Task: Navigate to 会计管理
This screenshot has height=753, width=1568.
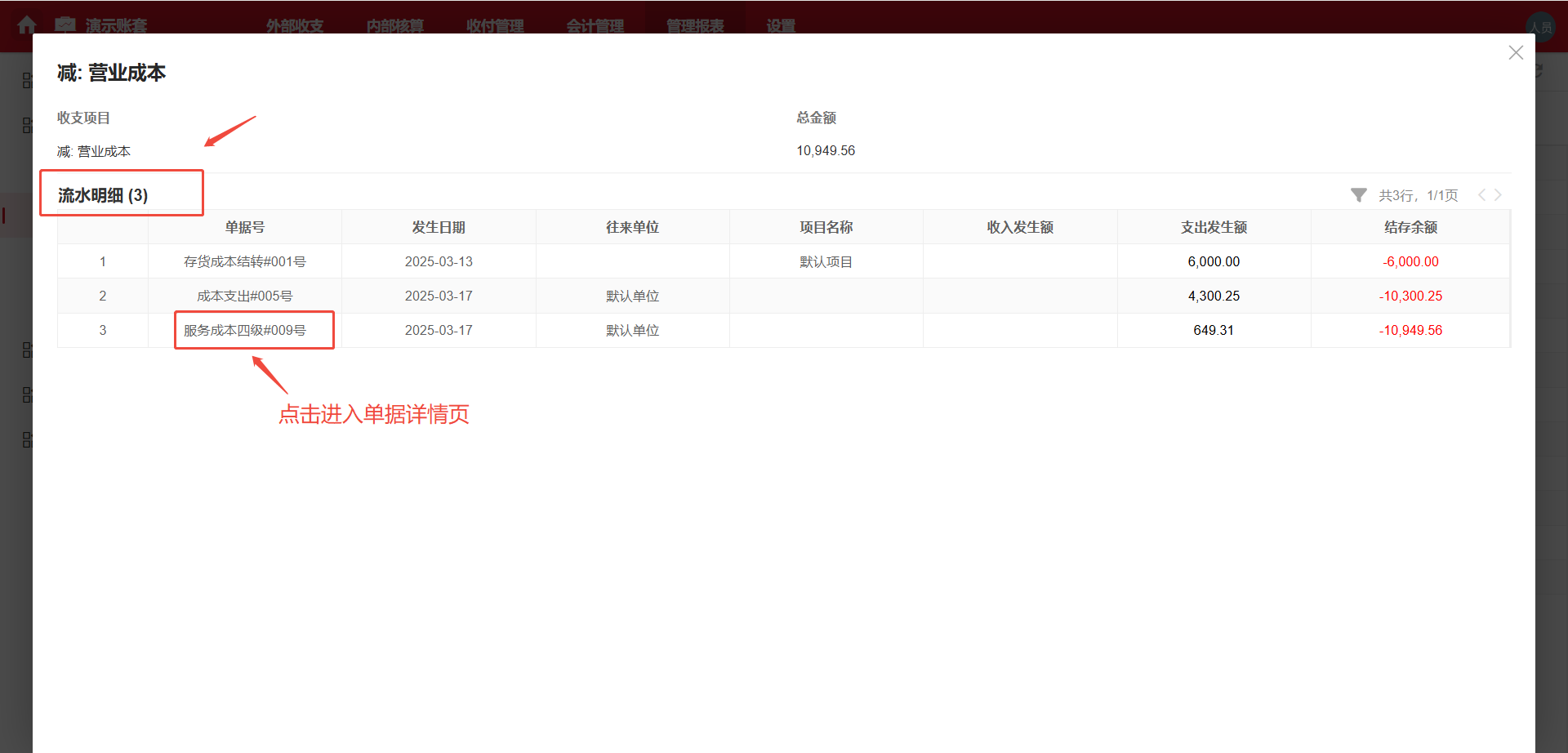Action: pyautogui.click(x=595, y=25)
